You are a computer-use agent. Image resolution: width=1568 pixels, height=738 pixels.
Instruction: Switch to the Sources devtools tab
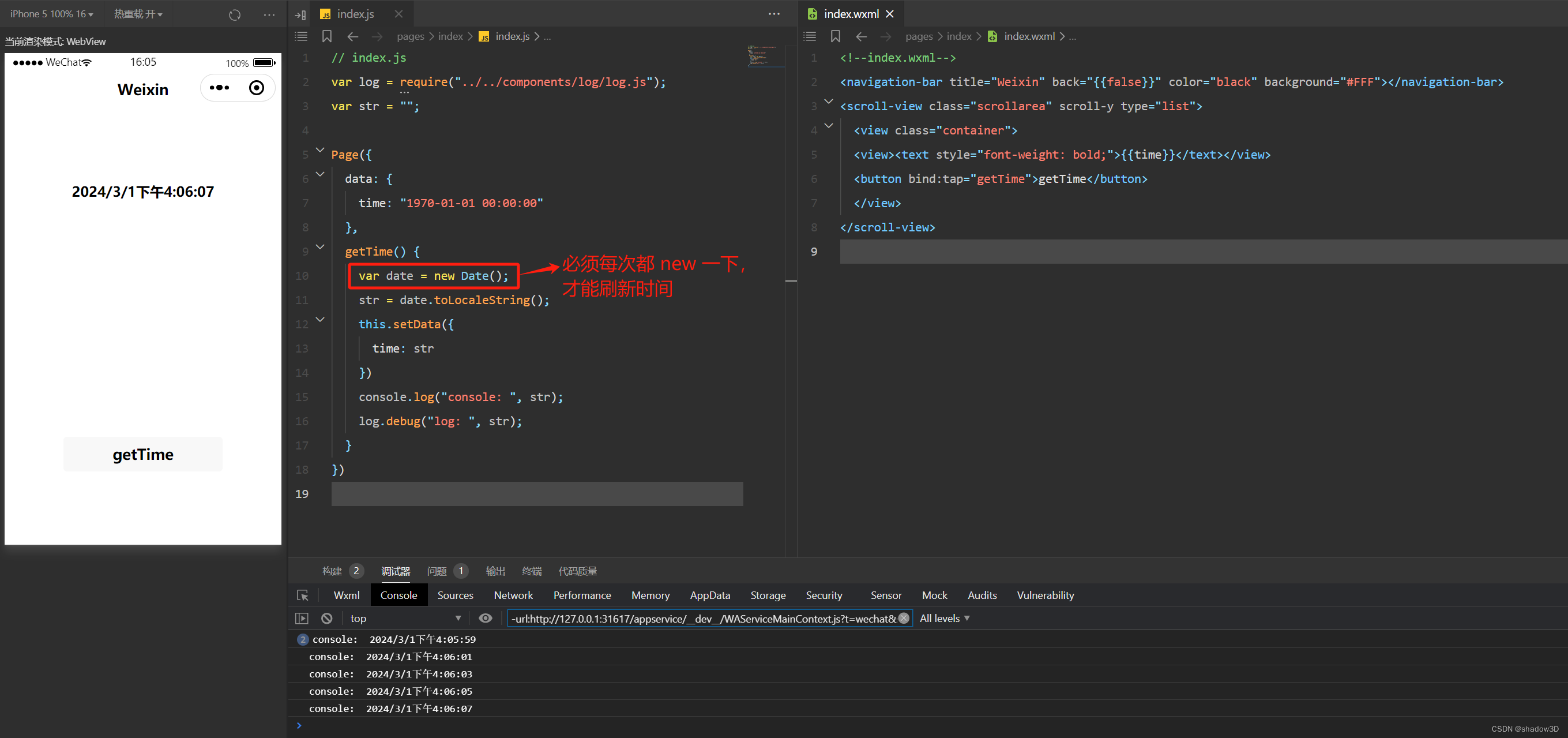click(x=456, y=595)
